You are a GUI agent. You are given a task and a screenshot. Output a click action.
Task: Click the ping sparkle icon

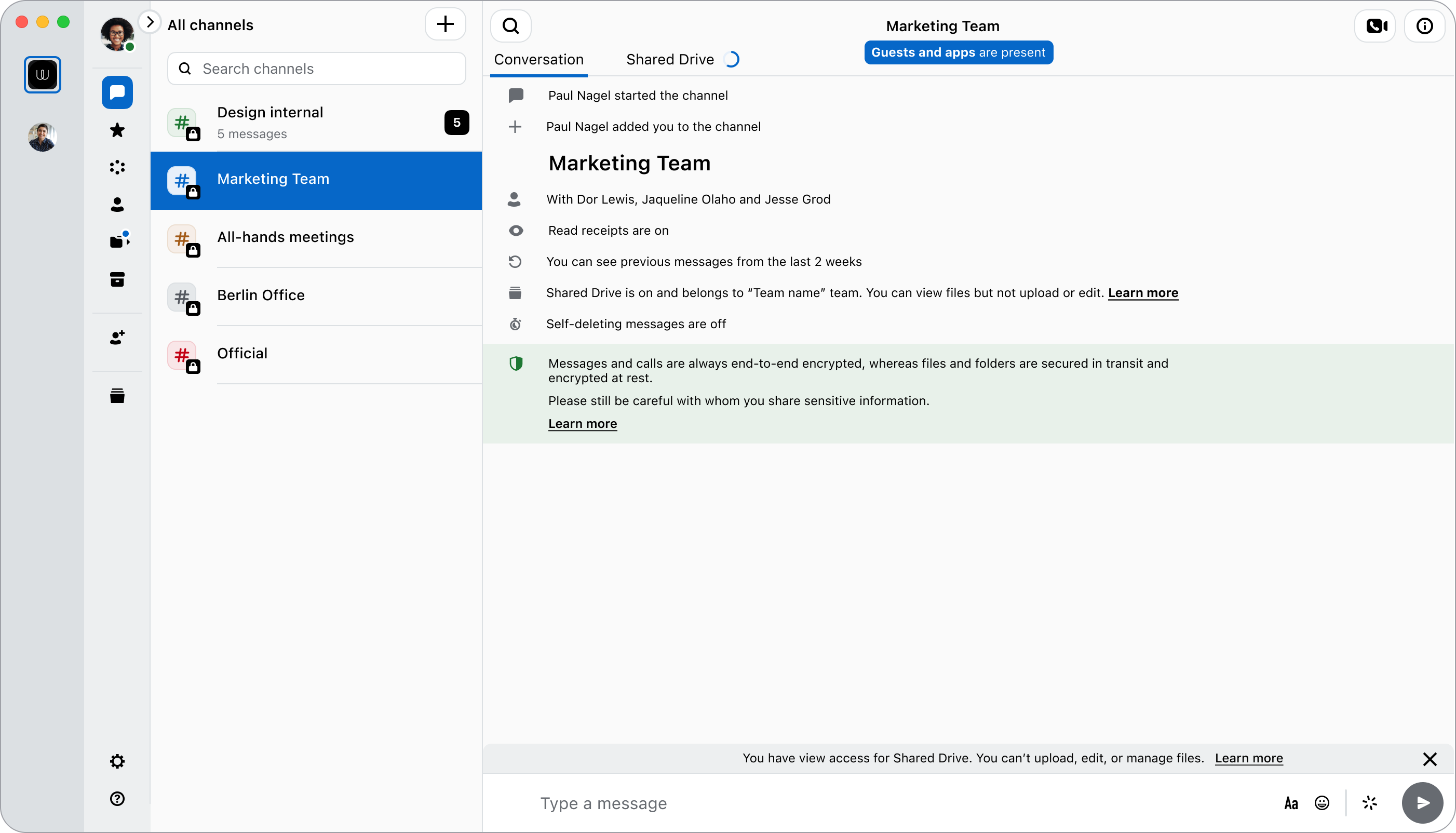tap(1370, 803)
